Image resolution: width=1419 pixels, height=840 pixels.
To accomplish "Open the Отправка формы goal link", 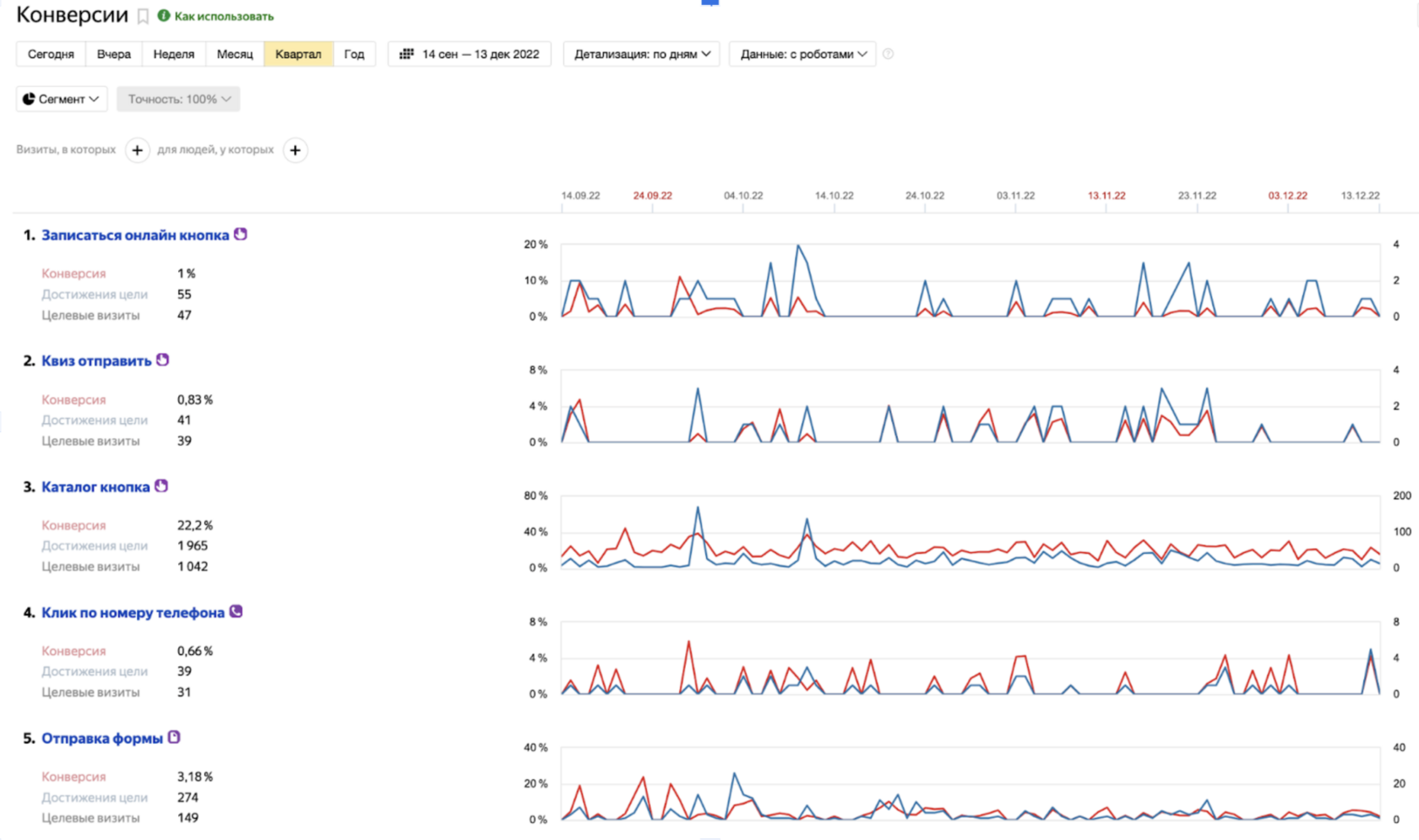I will tap(102, 739).
